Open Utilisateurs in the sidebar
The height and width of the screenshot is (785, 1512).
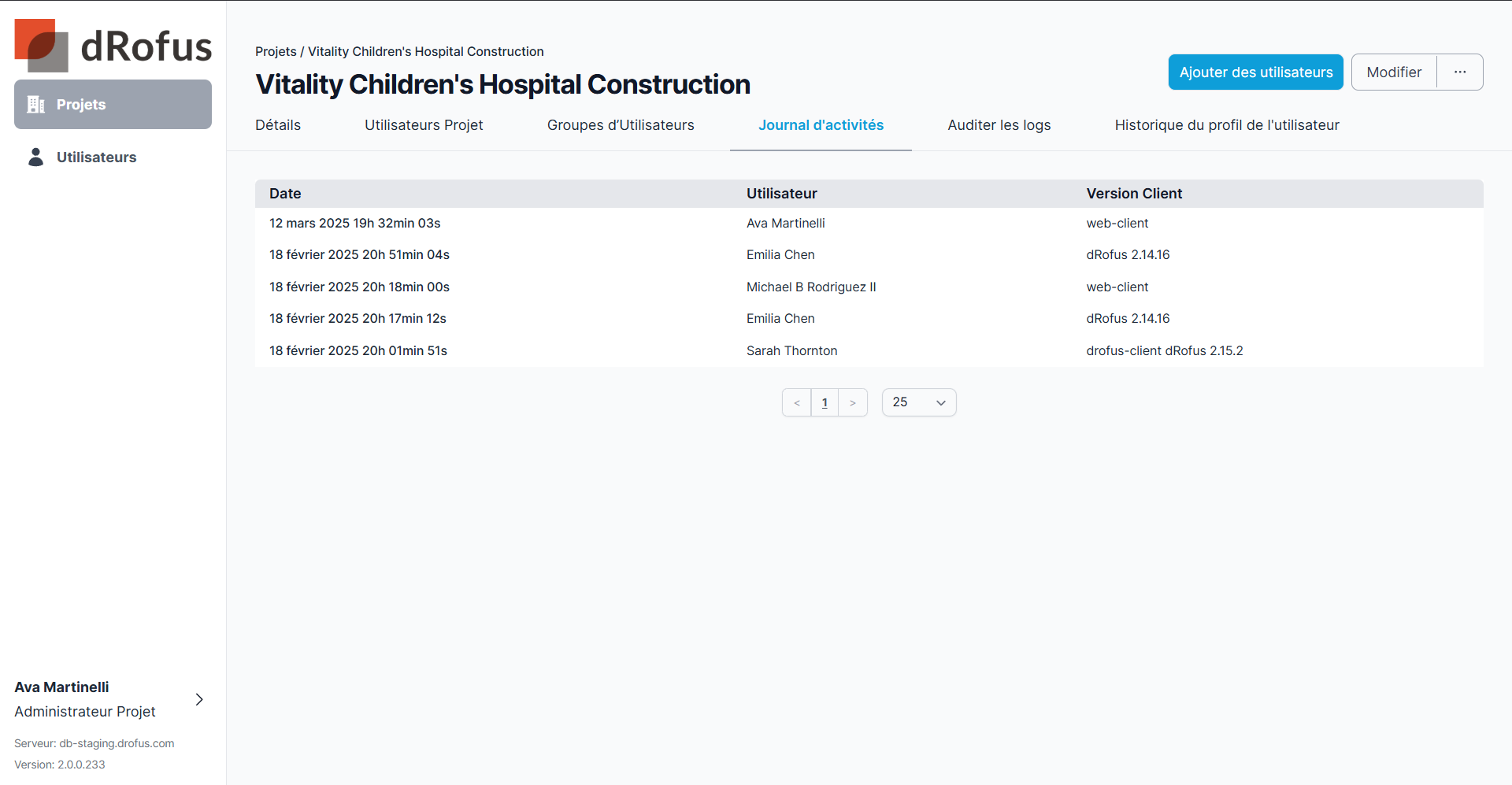tap(96, 157)
